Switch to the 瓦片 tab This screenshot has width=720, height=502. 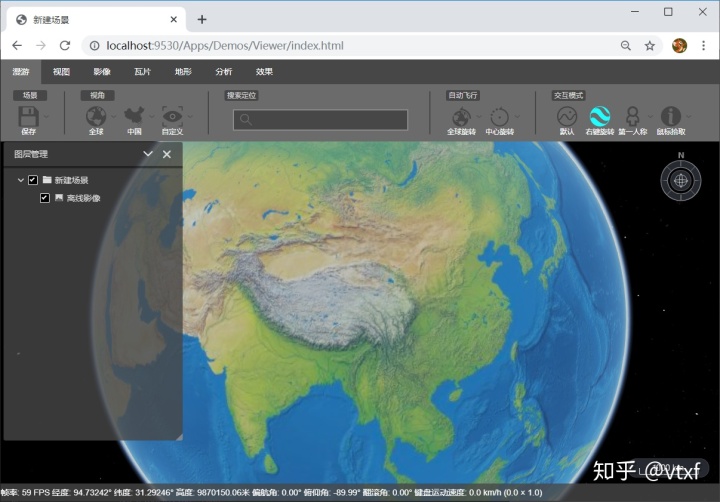(142, 72)
